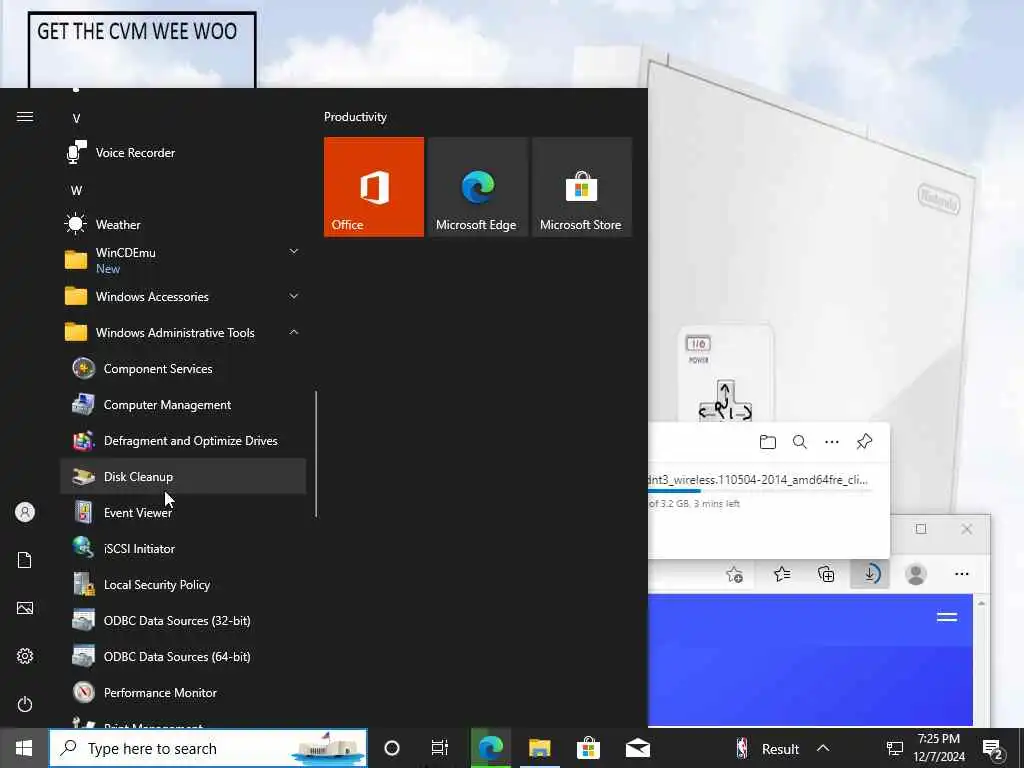Open ODBC Data Sources (64-bit)
Screen dimensions: 1024x768
(x=183, y=656)
